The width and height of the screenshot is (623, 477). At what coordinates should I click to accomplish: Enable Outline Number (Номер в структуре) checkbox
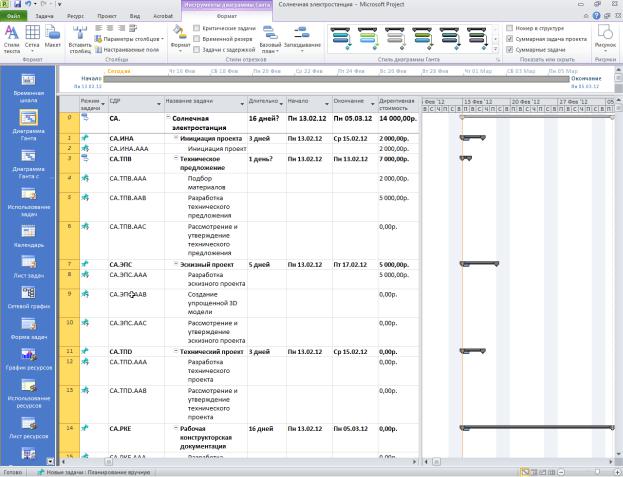pyautogui.click(x=509, y=28)
